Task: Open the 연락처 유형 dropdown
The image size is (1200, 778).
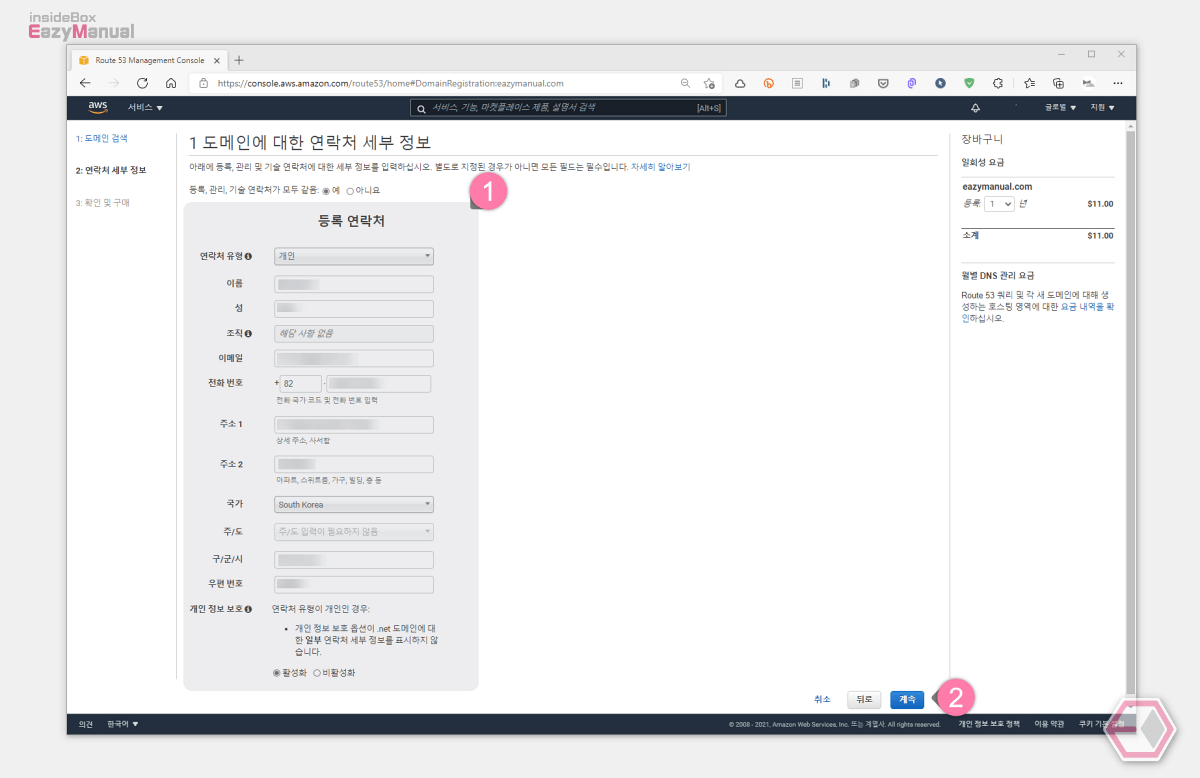Action: tap(353, 256)
